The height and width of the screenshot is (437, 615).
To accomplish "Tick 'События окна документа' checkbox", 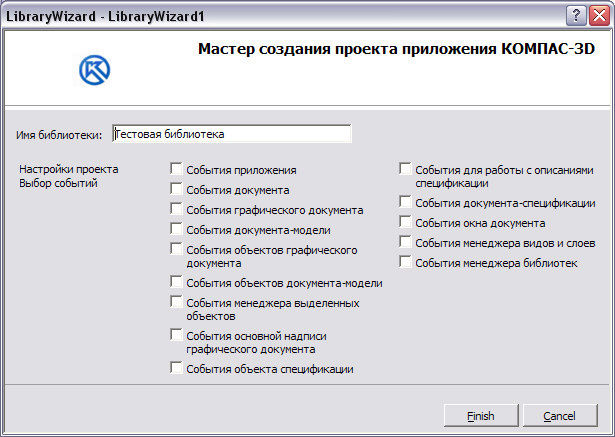I will (x=405, y=222).
